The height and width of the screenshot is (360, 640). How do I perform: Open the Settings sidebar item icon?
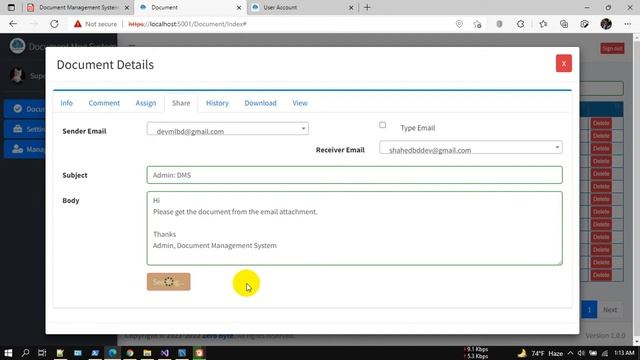(18, 129)
